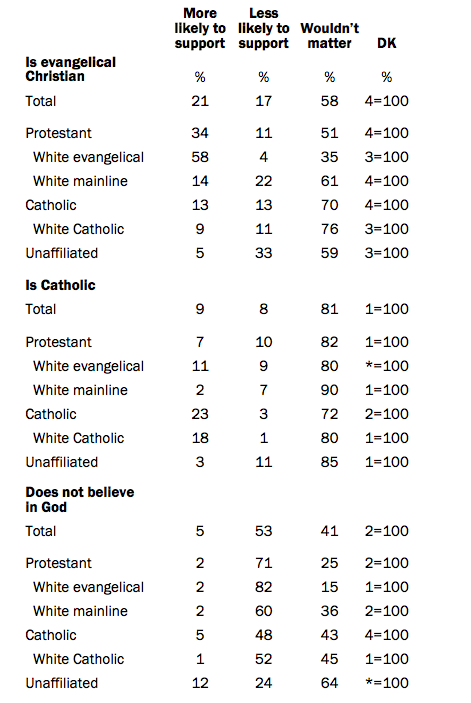The height and width of the screenshot is (703, 471).
Task: Click the 64 value in the last Unaffiliated row
Action: pyautogui.click(x=329, y=683)
